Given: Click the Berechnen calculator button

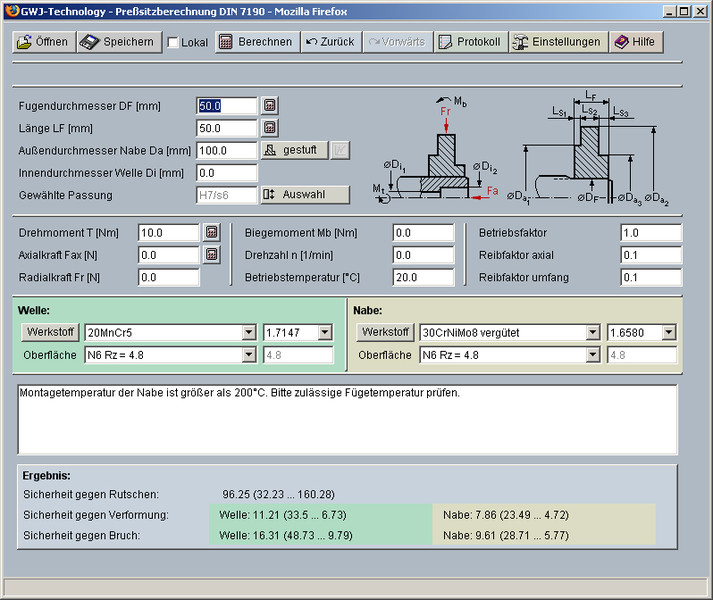Looking at the screenshot, I should tap(256, 42).
